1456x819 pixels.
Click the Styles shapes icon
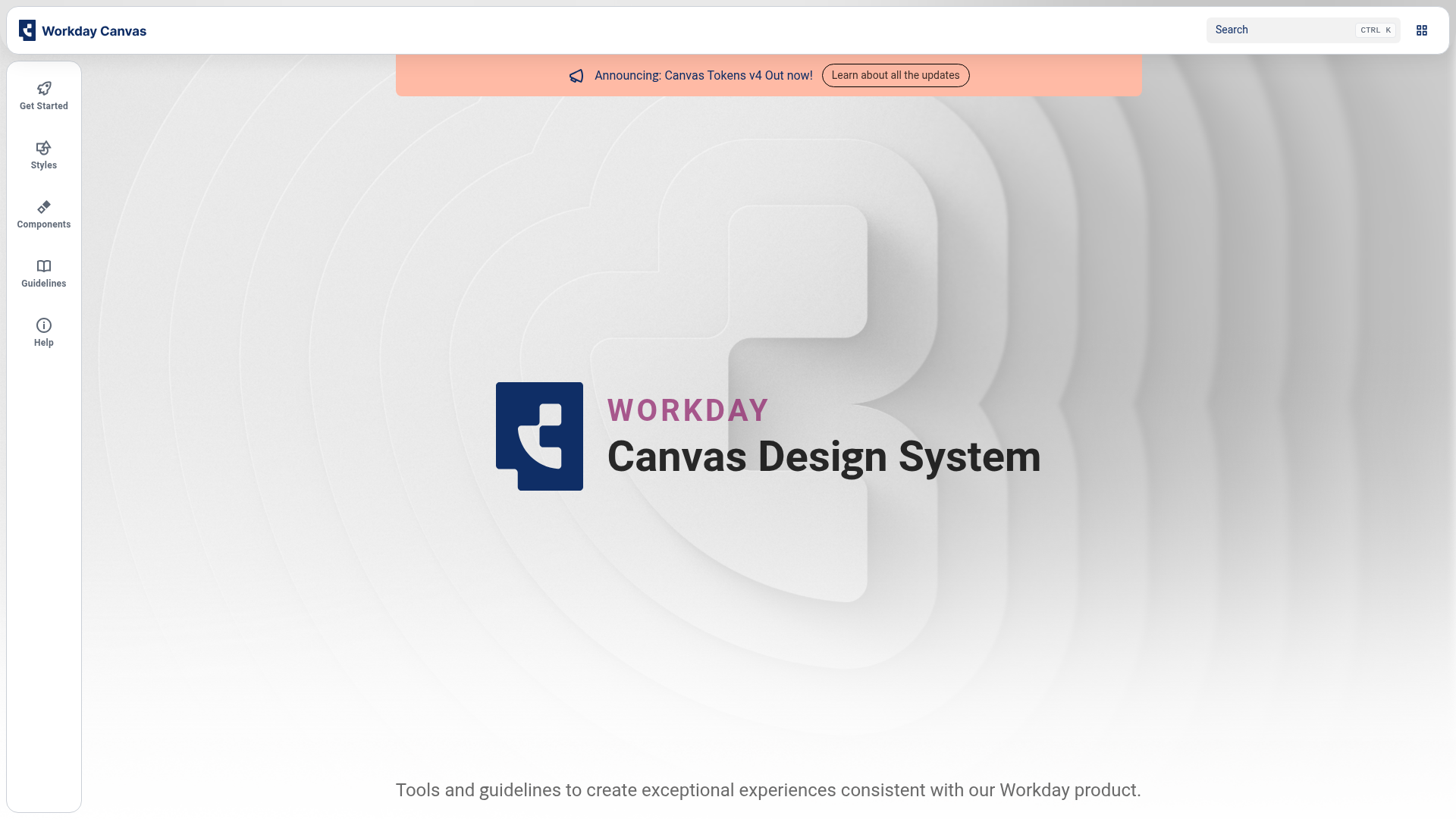tap(44, 148)
